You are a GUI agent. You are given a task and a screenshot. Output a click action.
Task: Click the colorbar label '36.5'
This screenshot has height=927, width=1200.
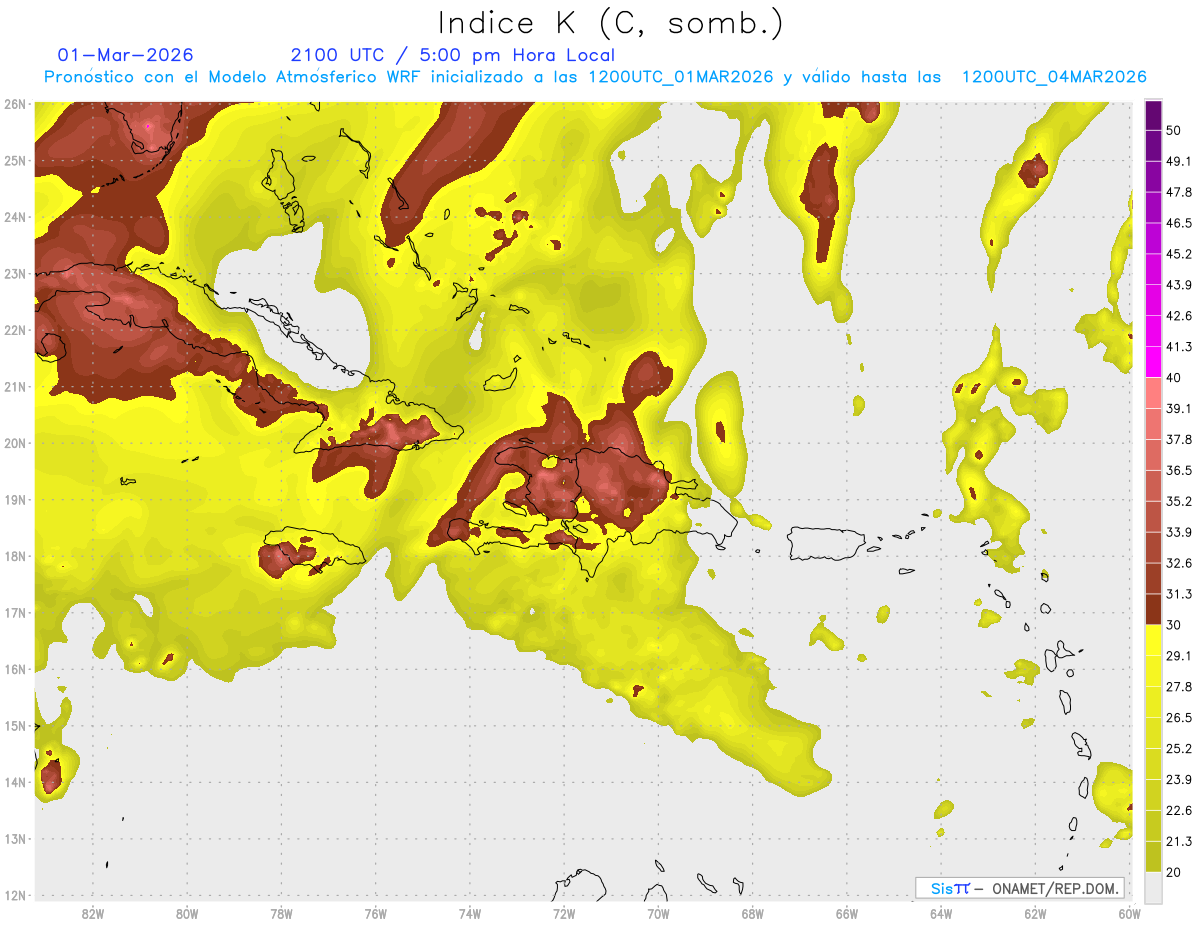point(1179,471)
